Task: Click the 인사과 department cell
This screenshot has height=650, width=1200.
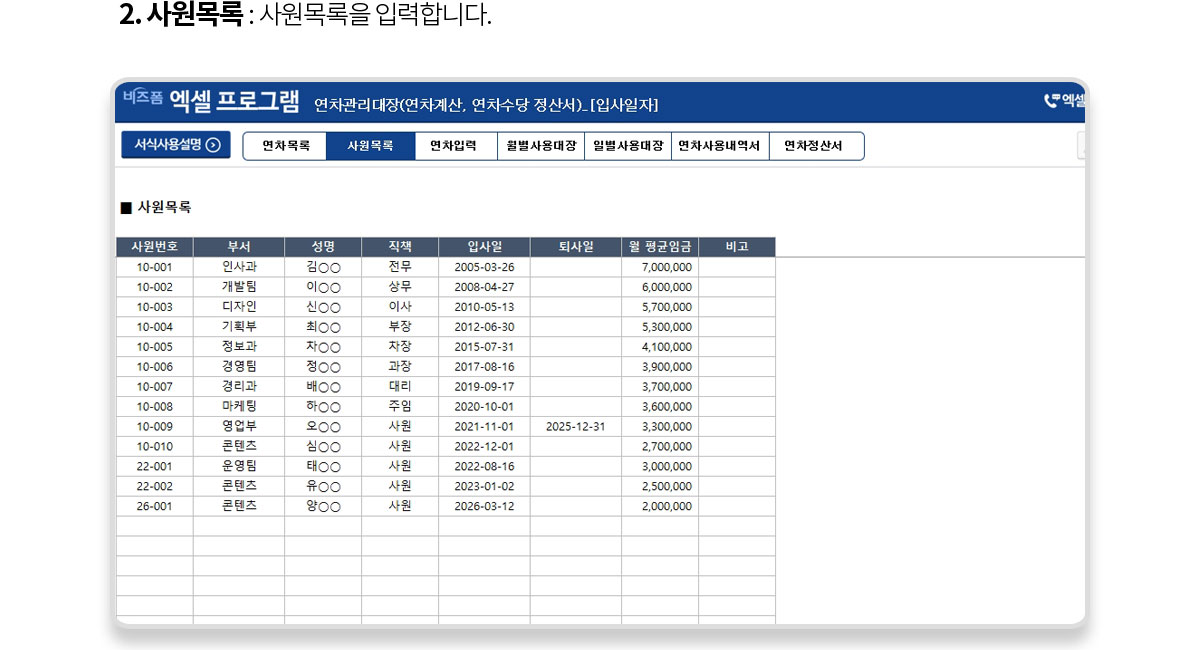Action: pos(239,267)
